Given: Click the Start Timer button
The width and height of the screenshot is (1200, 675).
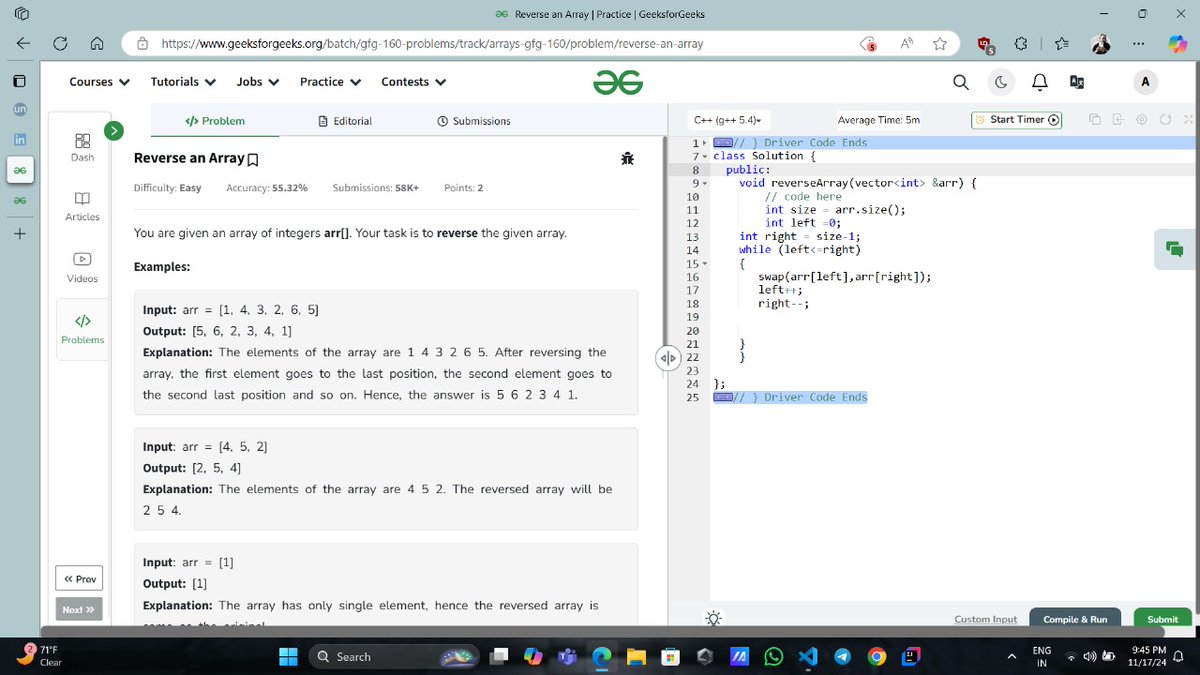Looking at the screenshot, I should (1017, 120).
